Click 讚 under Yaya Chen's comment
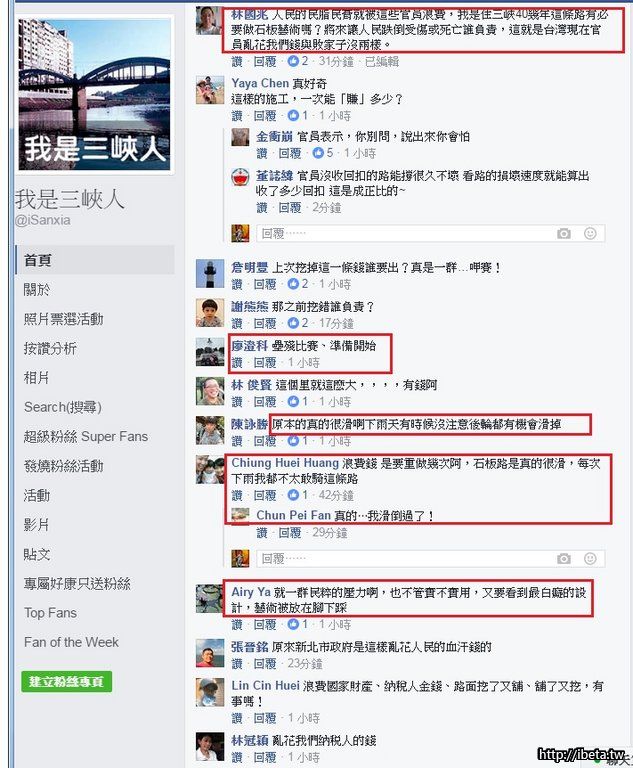The width and height of the screenshot is (633, 768). 237,116
